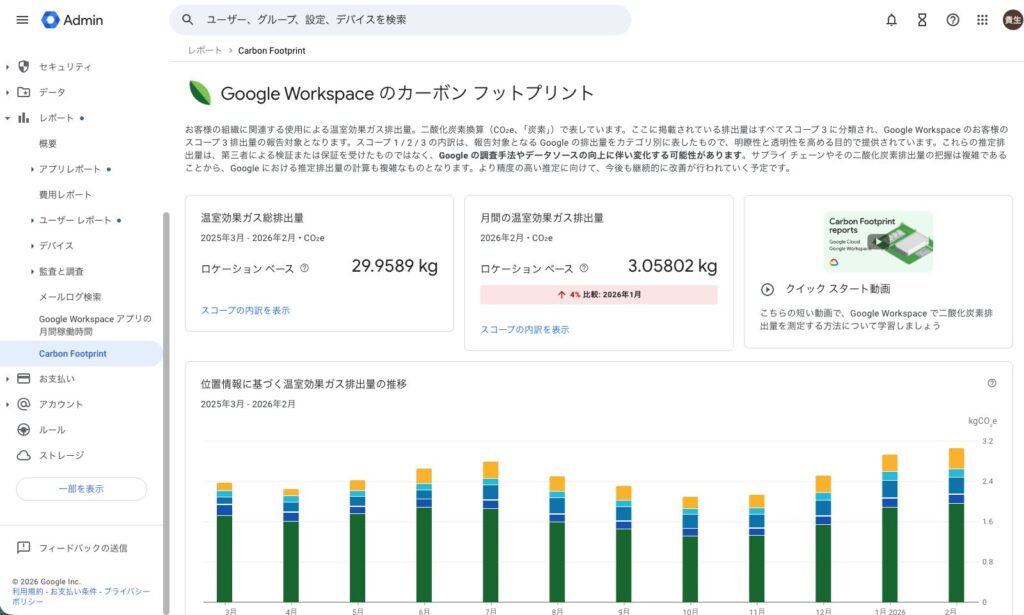
Task: Open the main hamburger menu
Action: coord(22,20)
